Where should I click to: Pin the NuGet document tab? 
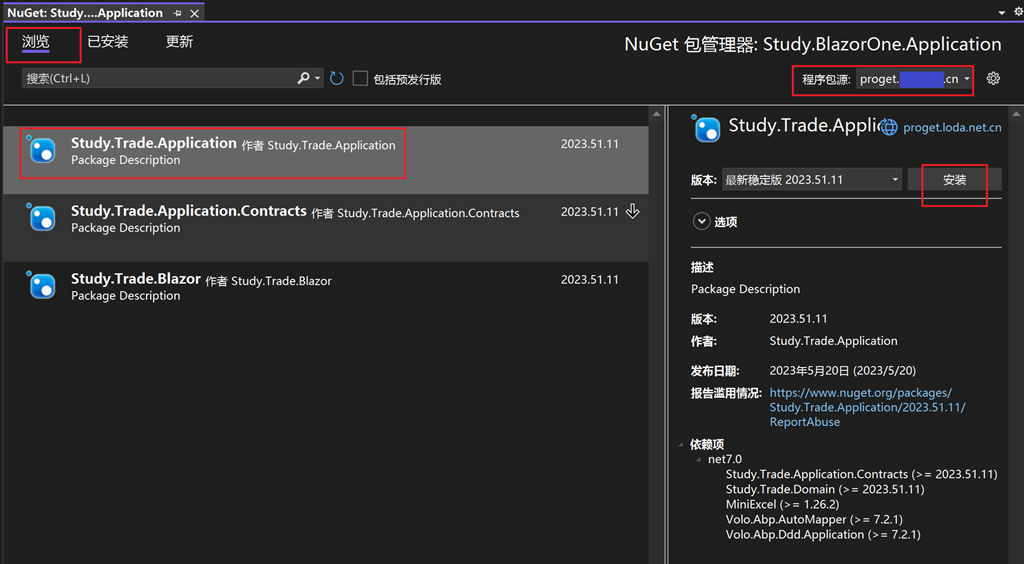(x=178, y=13)
